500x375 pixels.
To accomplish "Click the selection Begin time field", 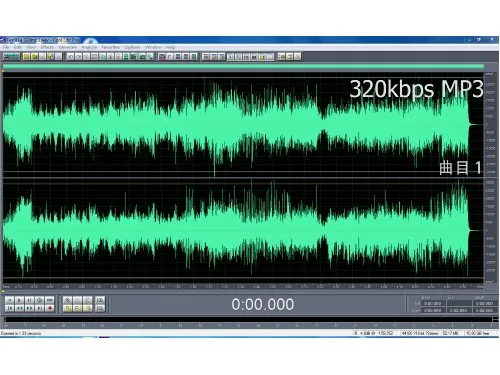I will (x=433, y=303).
